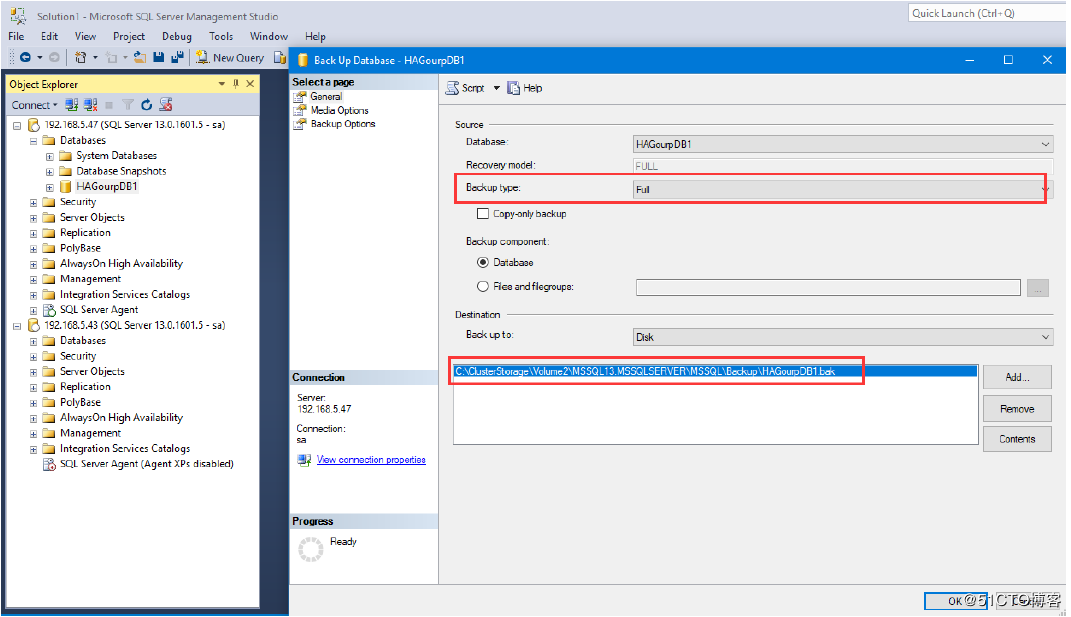Click the Files and filegroups text field
The width and height of the screenshot is (1071, 617).
point(829,288)
